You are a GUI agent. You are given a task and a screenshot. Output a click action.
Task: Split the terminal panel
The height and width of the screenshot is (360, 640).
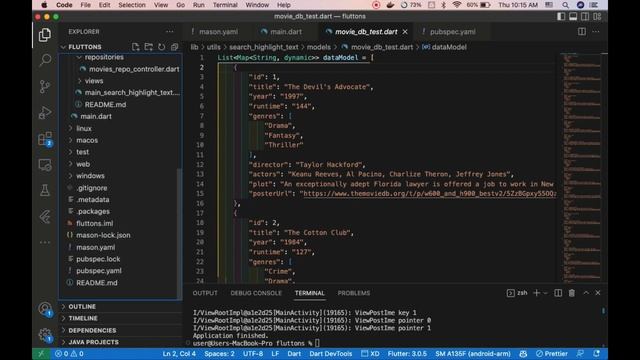[558, 293]
